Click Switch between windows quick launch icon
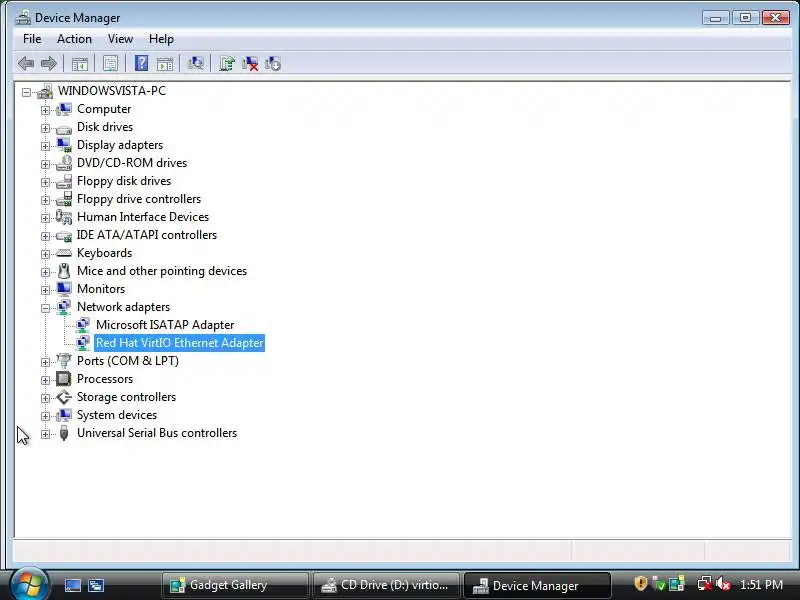The height and width of the screenshot is (600, 800). (96, 585)
